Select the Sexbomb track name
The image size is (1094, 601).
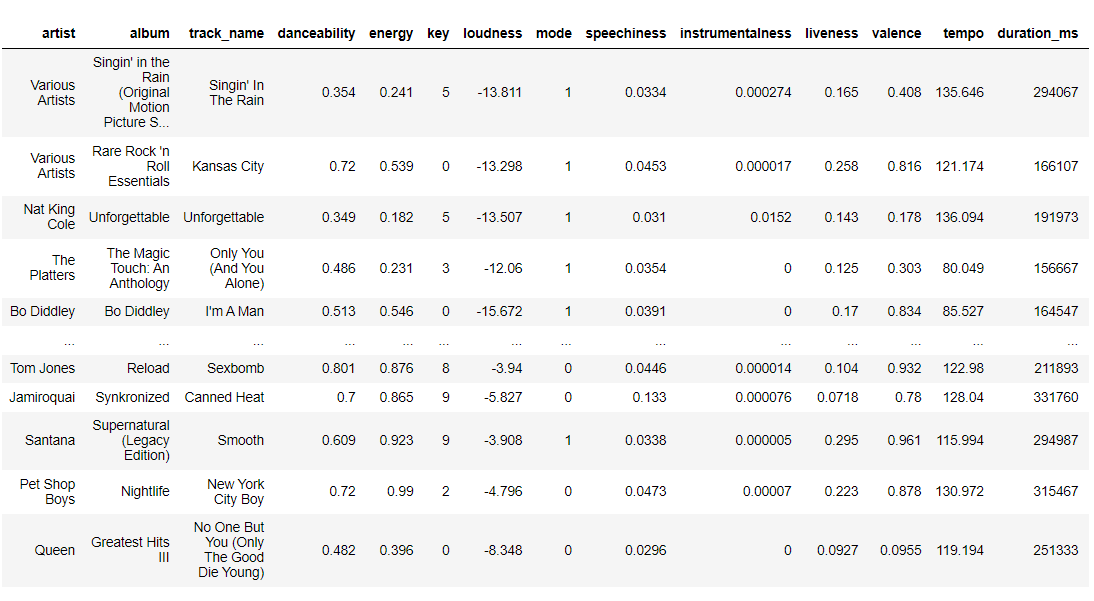[x=236, y=368]
